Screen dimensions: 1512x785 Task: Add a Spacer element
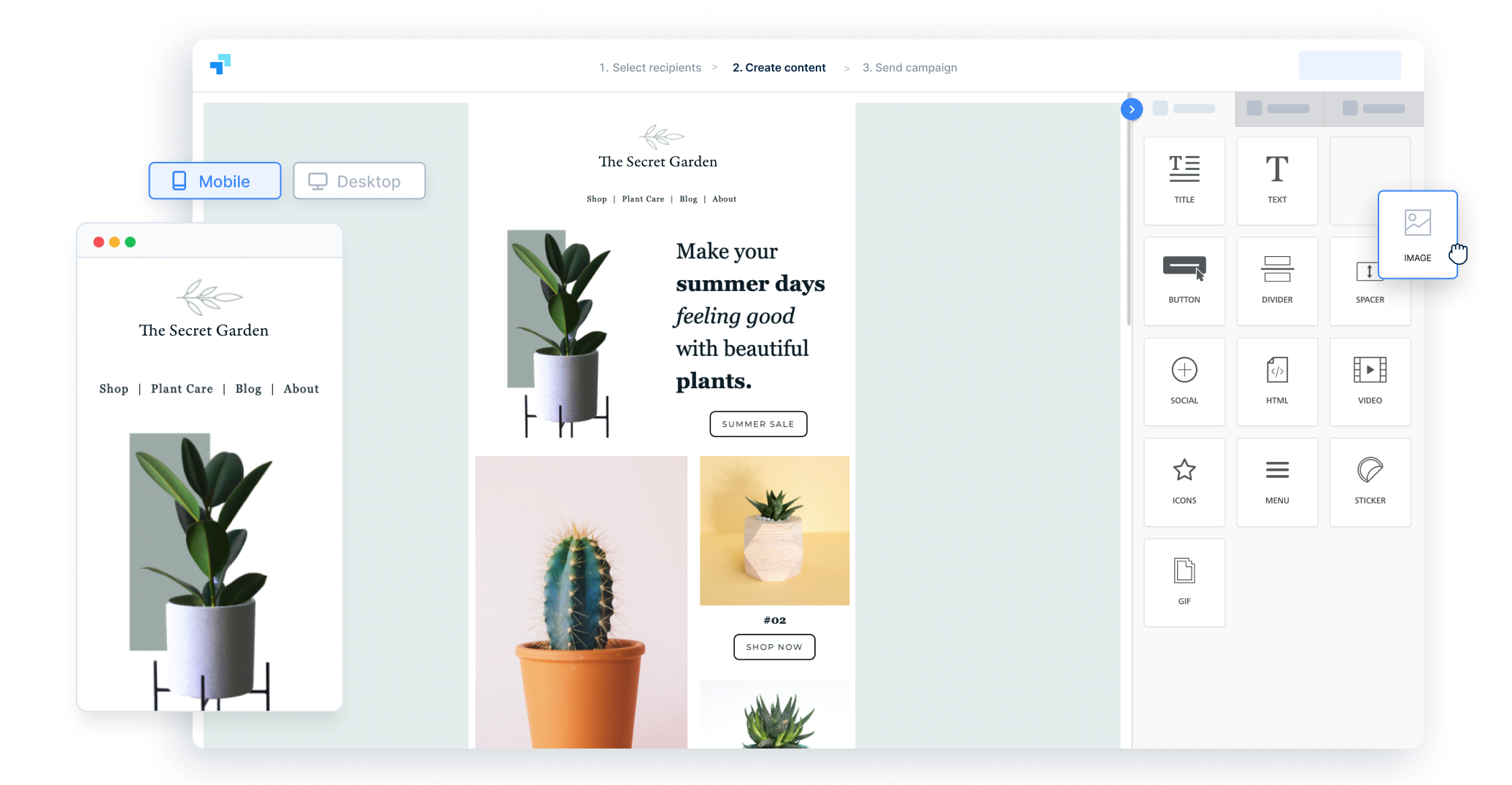click(x=1370, y=281)
